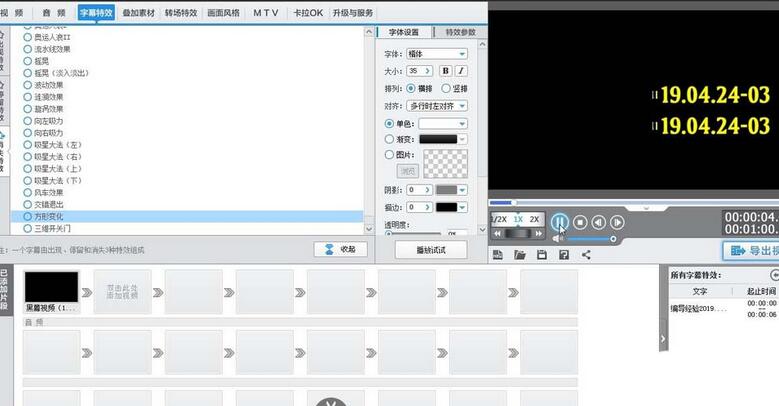Image resolution: width=779 pixels, height=406 pixels.
Task: Click the rewind double-arrow icon
Action: click(497, 233)
